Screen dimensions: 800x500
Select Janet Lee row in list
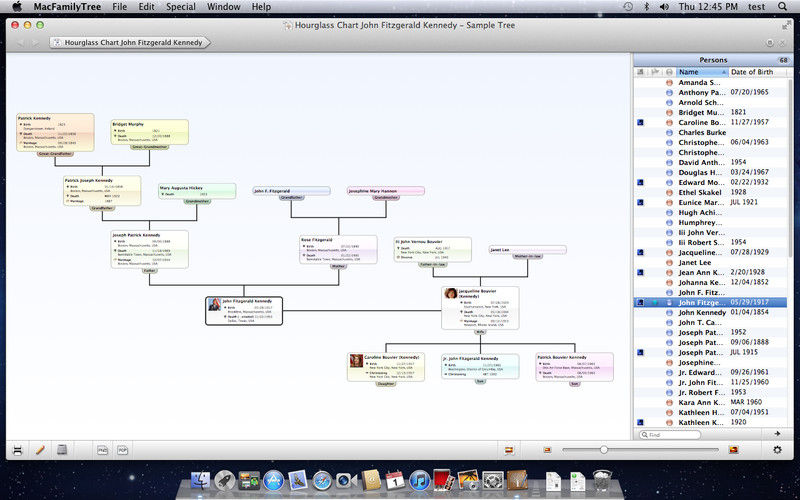coord(711,262)
